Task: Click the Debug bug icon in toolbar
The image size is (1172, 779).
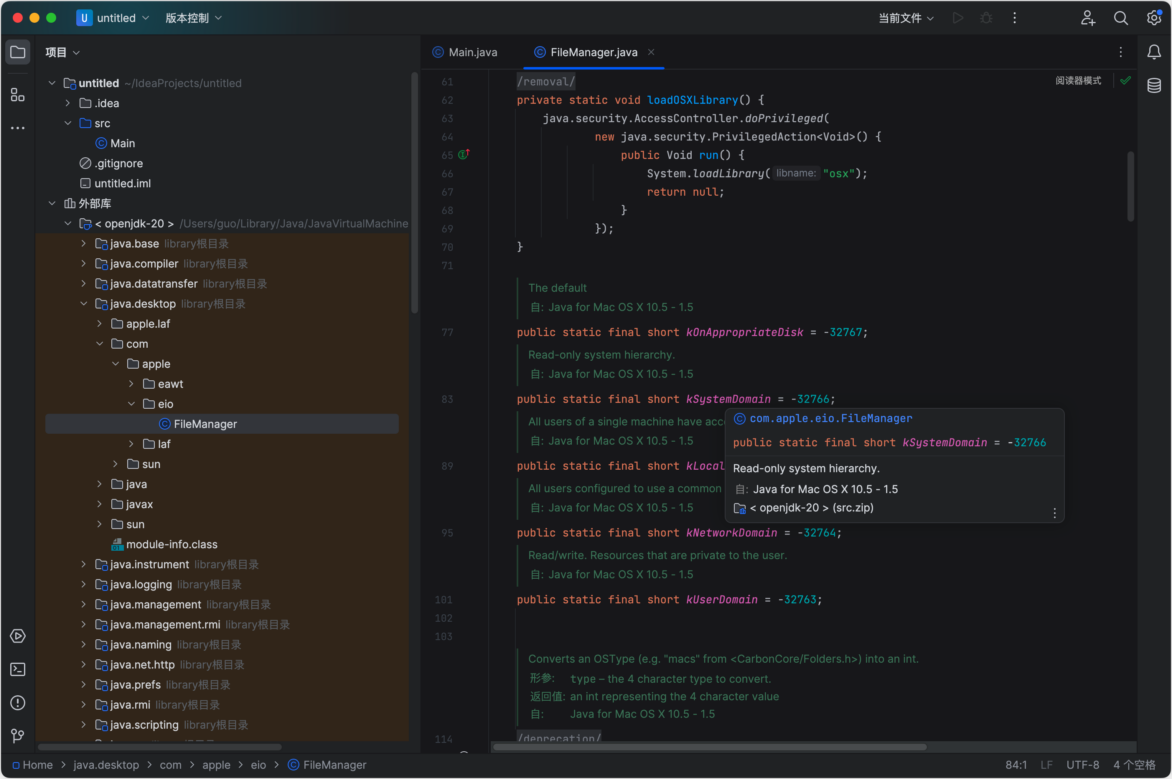Action: (x=986, y=18)
